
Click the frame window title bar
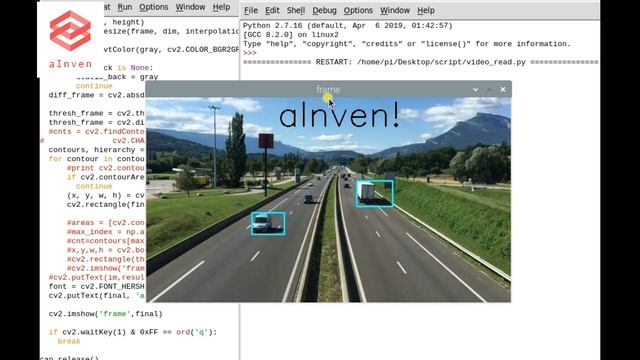pyautogui.click(x=328, y=89)
